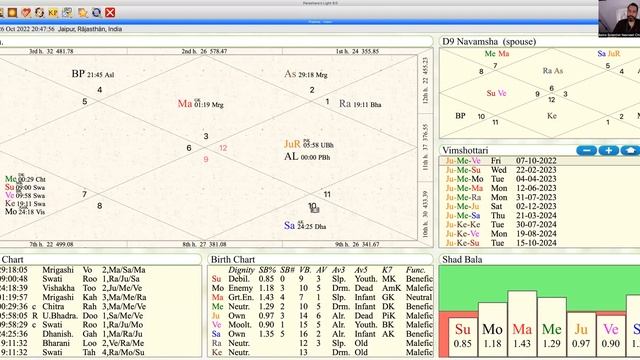Click Sa 24:25 Dha in main chart
Image resolution: width=640 pixels, height=360 pixels.
click(305, 225)
